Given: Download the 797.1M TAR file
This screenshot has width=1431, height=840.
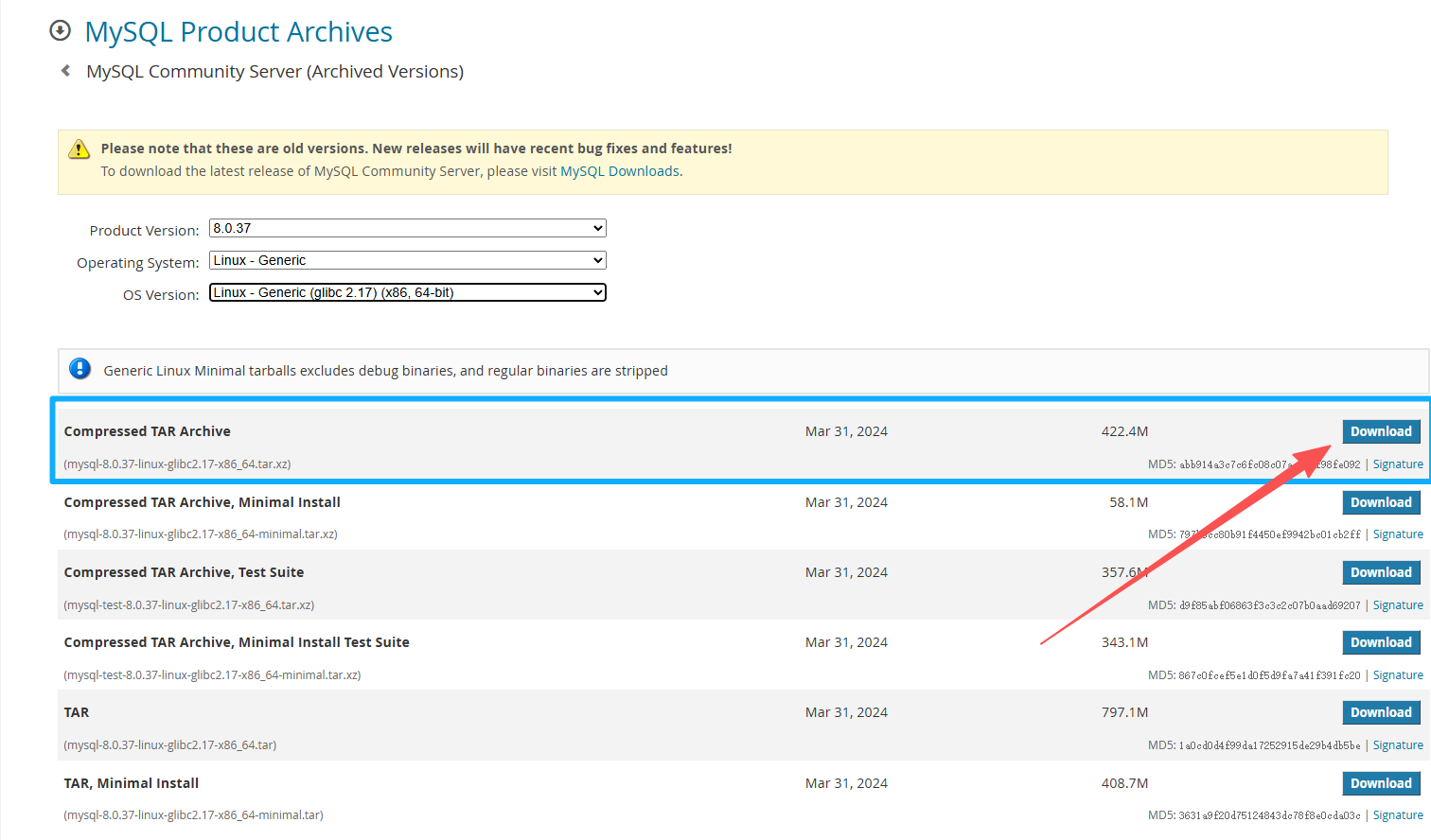Looking at the screenshot, I should tap(1381, 712).
